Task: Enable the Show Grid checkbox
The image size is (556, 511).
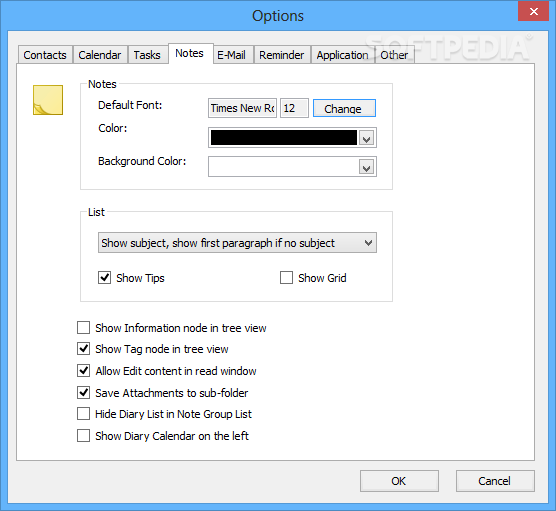Action: pyautogui.click(x=287, y=278)
